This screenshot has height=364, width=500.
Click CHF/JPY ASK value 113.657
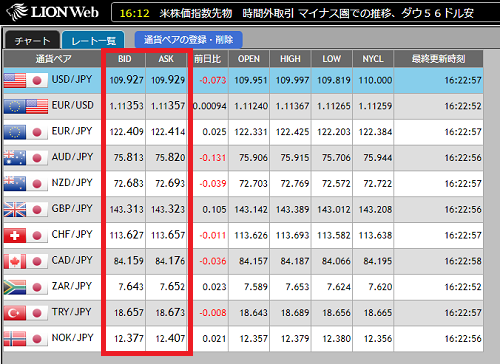[168, 235]
